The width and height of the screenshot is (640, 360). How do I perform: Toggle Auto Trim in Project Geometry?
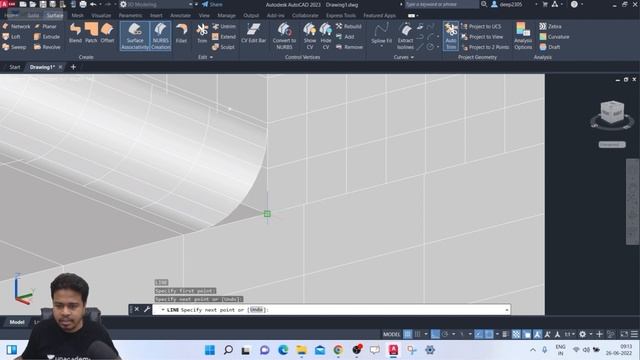click(x=451, y=36)
